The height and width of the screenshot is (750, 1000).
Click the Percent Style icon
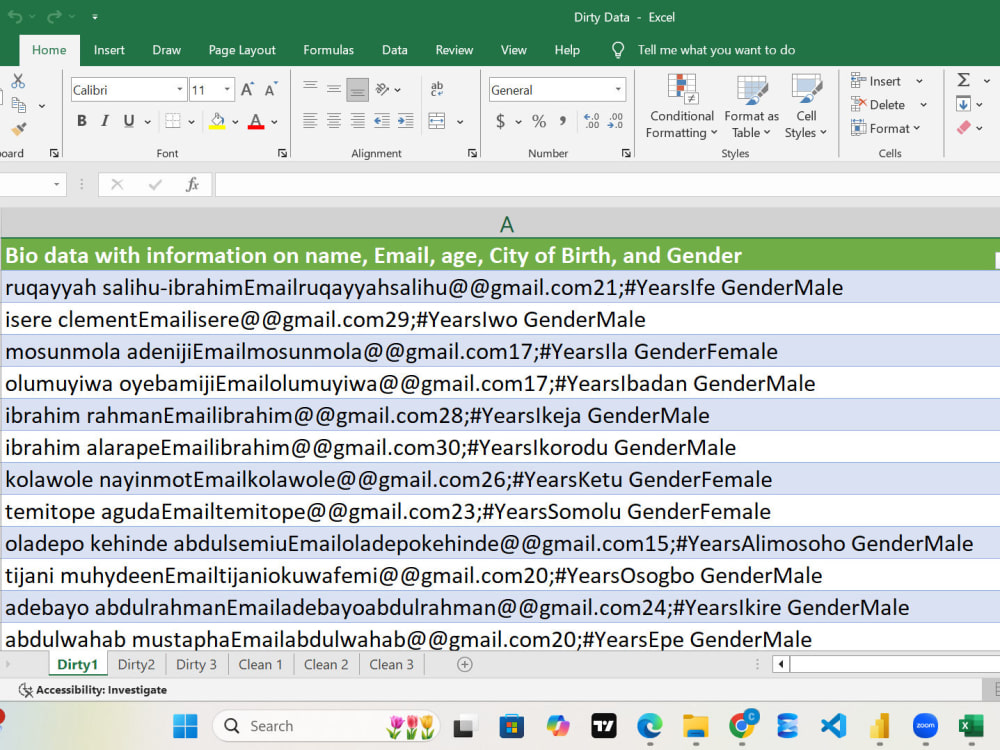click(x=539, y=121)
